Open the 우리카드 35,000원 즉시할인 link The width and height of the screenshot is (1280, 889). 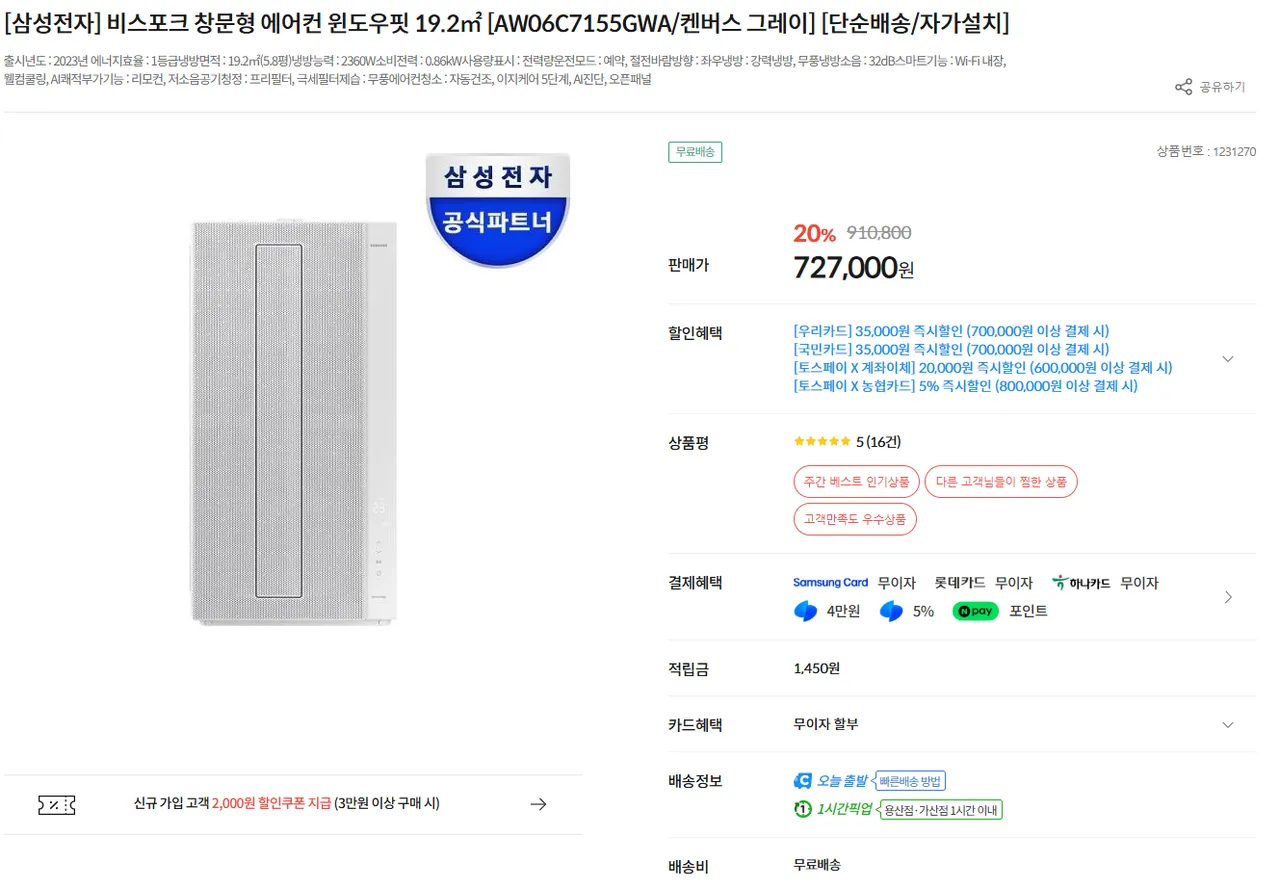click(x=950, y=331)
